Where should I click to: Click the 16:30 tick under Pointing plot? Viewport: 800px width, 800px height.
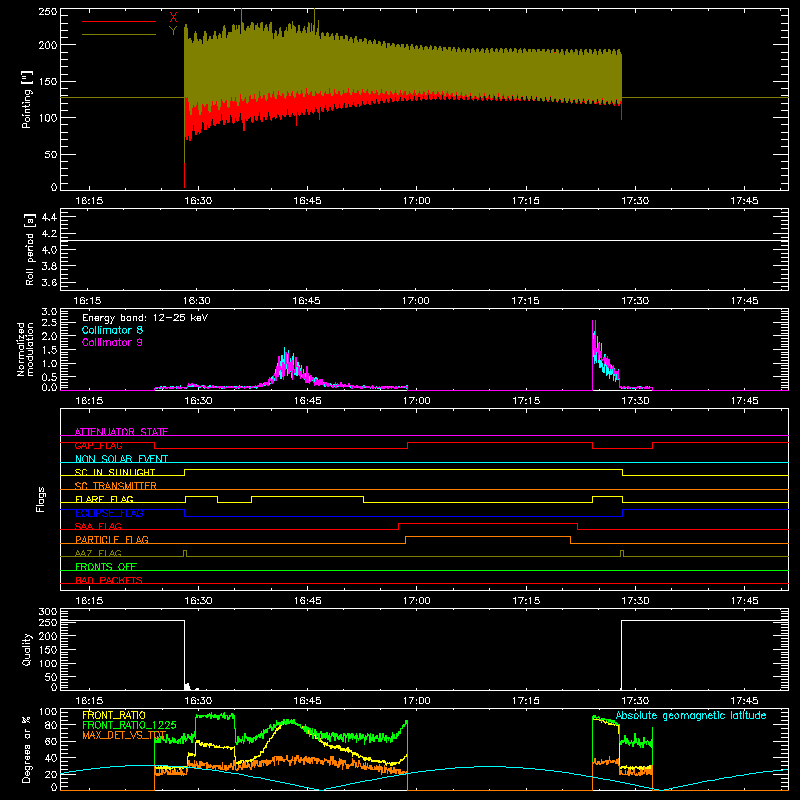point(198,201)
